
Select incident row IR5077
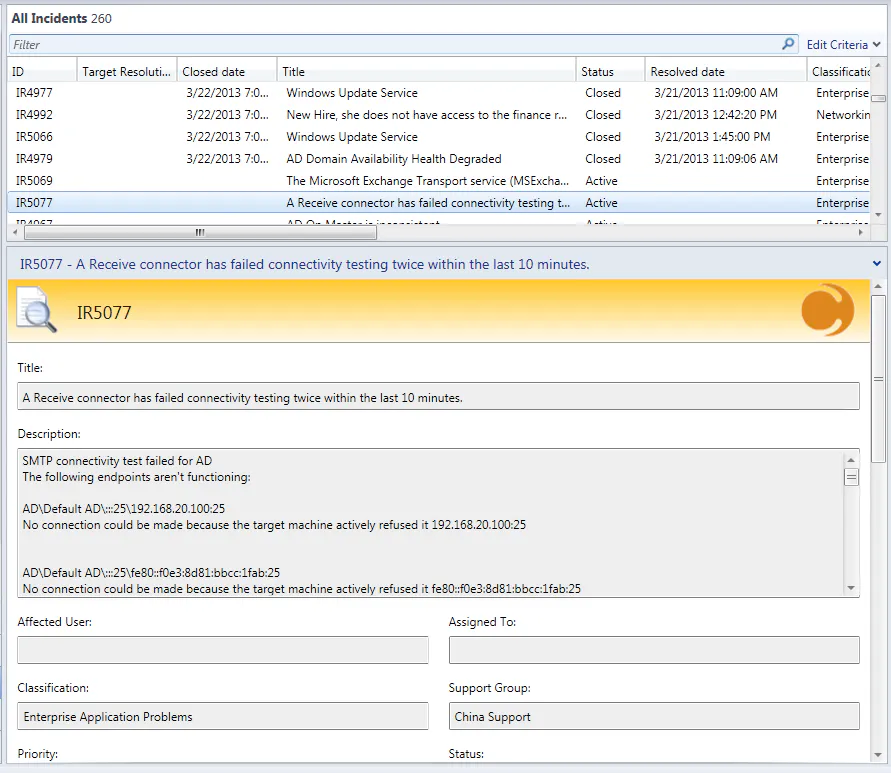[x=439, y=203]
